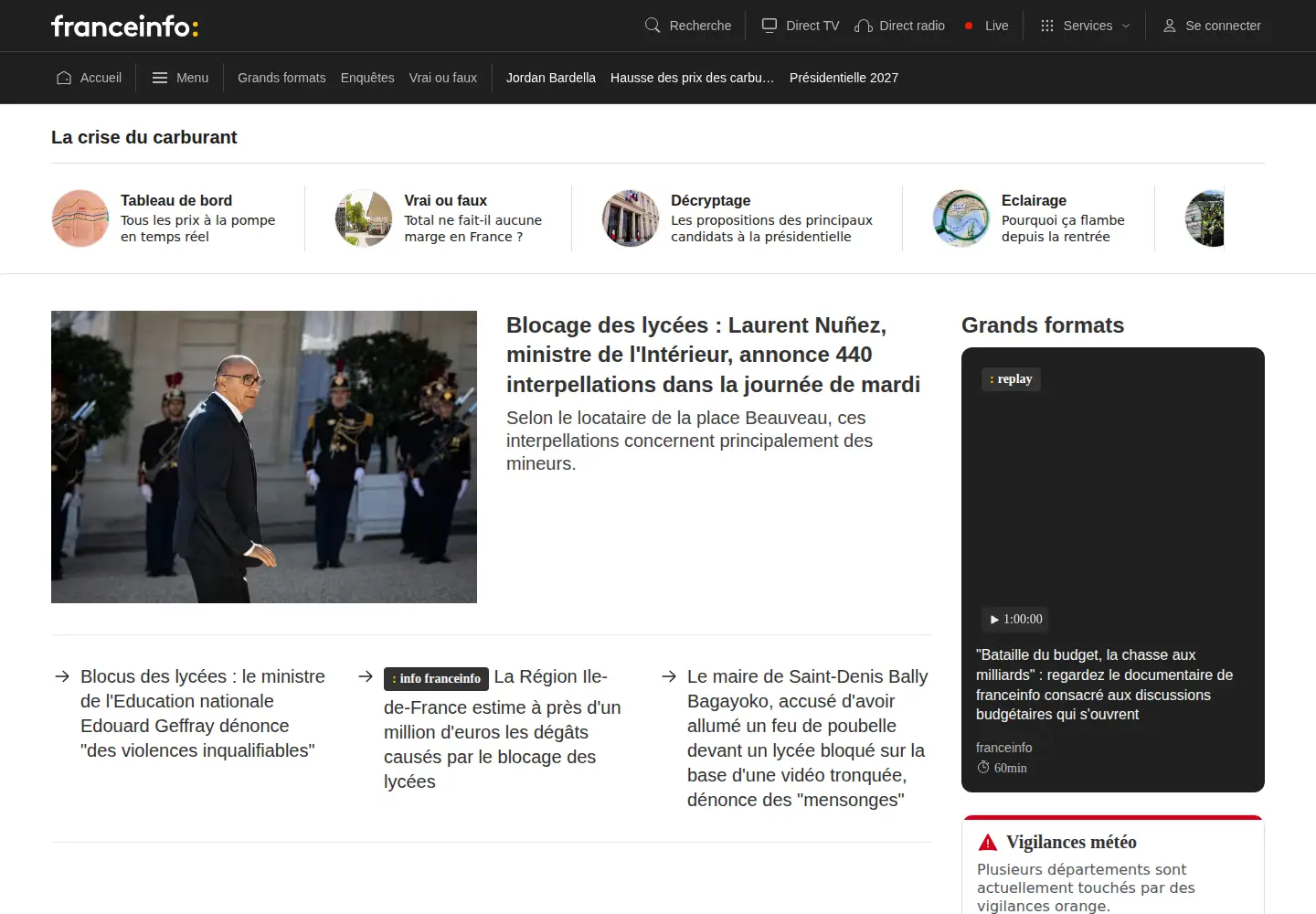Click the red Live dot icon
Screen dimensions: 1316x914
click(x=969, y=26)
